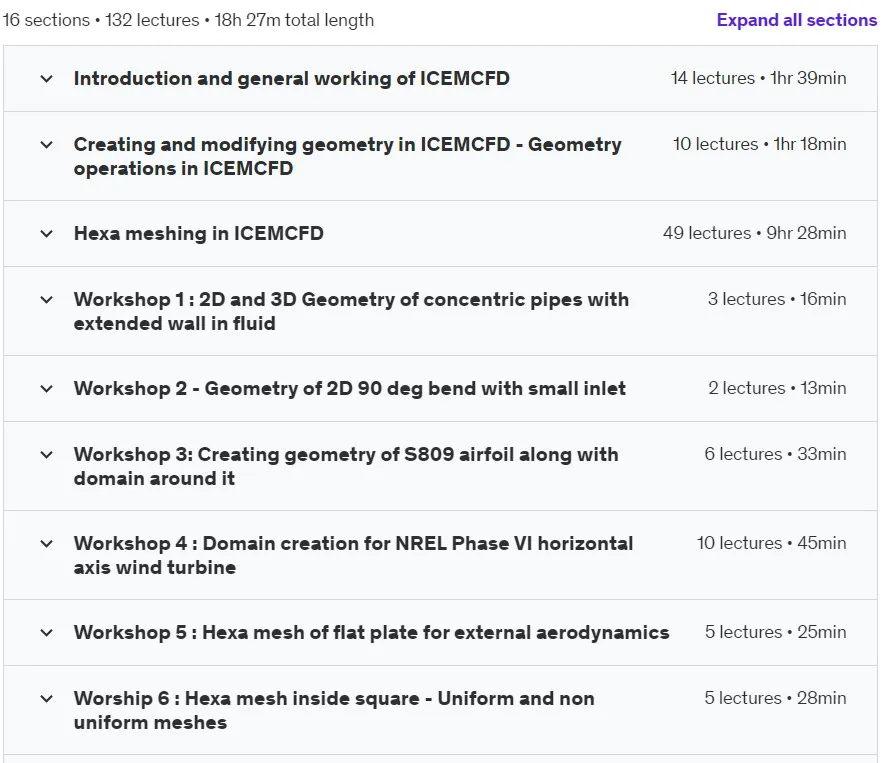Click the 10 lectures • 45min label
The height and width of the screenshot is (763, 883).
click(771, 543)
